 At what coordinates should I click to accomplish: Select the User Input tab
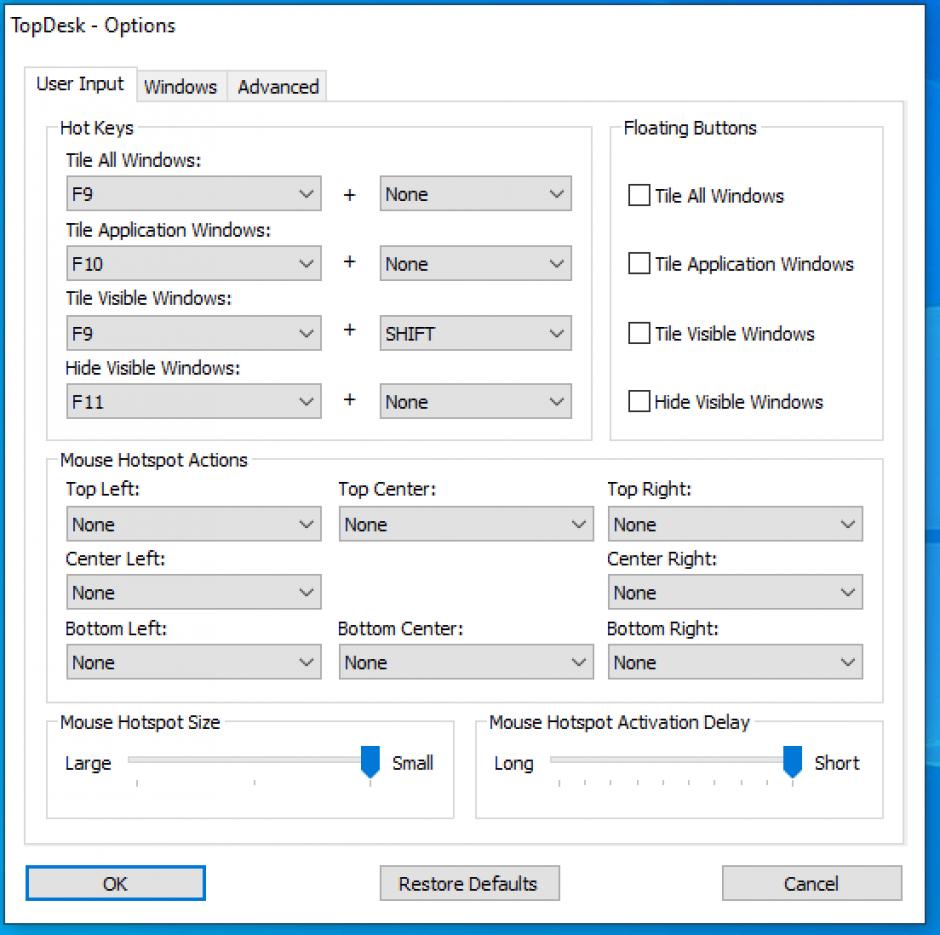[80, 84]
